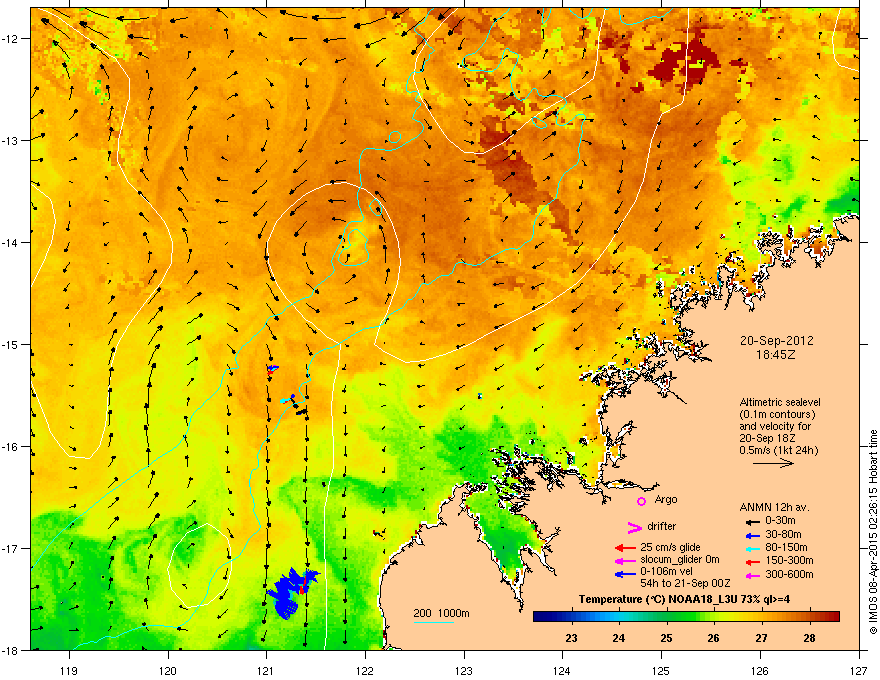Click the red arrow beside 150-300m
Screen dimensions: 880x680
pyautogui.click(x=751, y=561)
